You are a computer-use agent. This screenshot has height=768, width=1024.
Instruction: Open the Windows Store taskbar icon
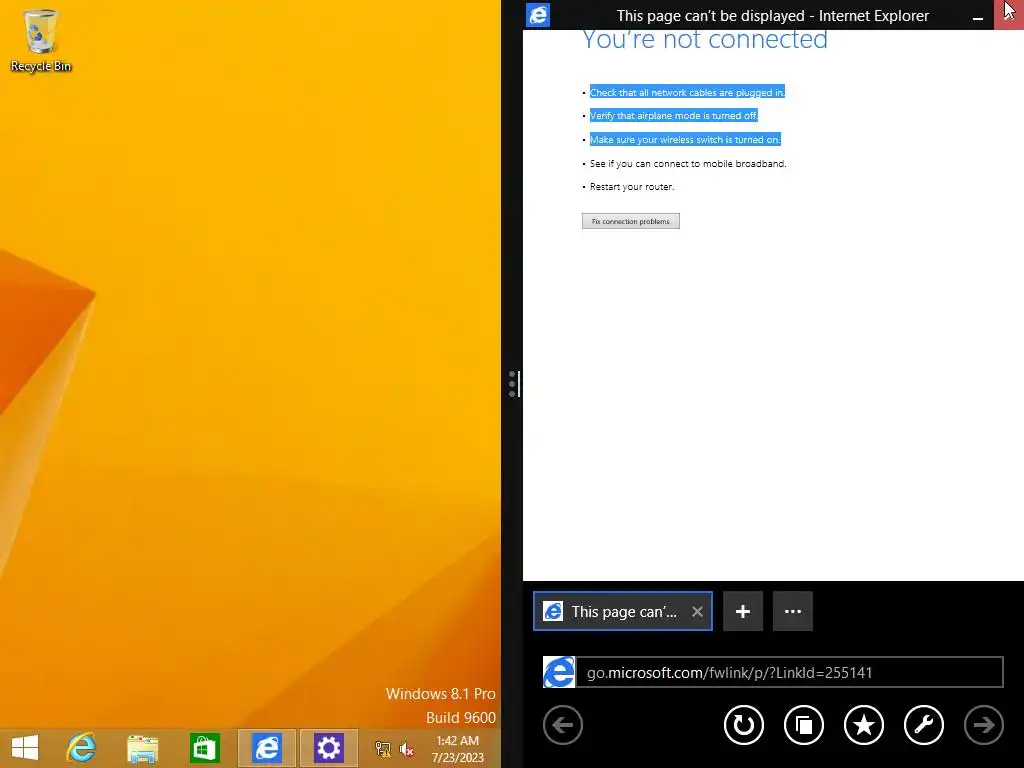204,748
